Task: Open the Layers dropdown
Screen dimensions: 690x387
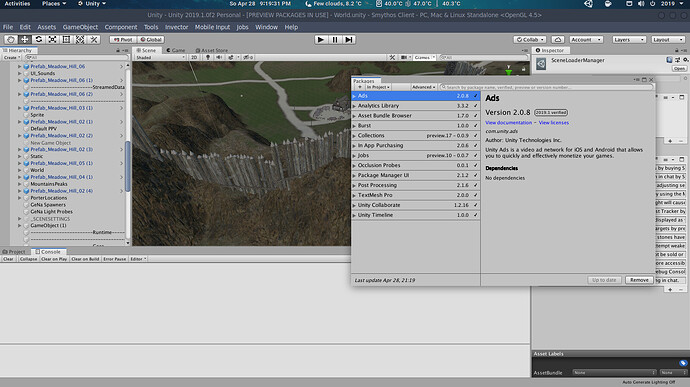Action: point(629,40)
